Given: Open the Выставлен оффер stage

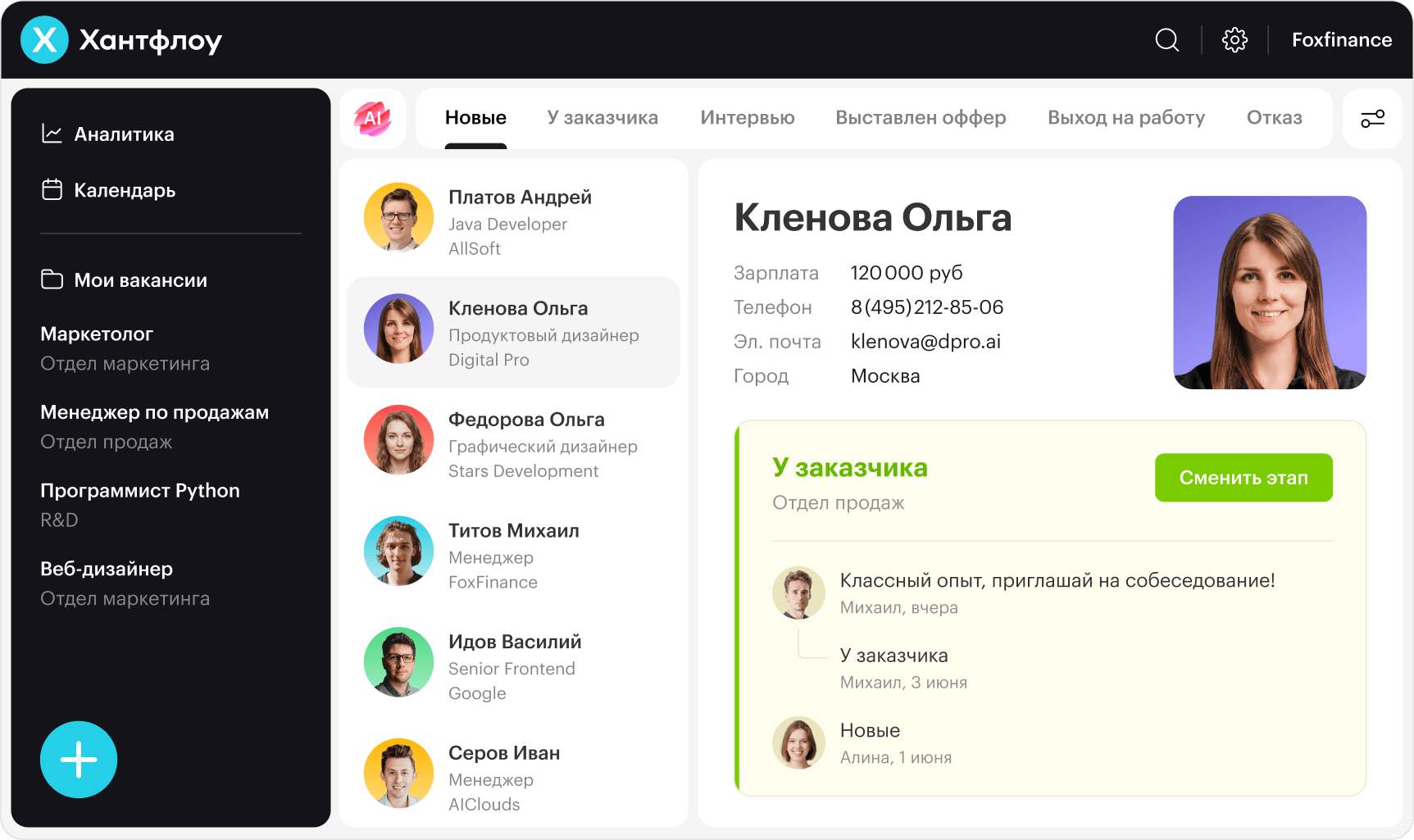Looking at the screenshot, I should tap(921, 117).
